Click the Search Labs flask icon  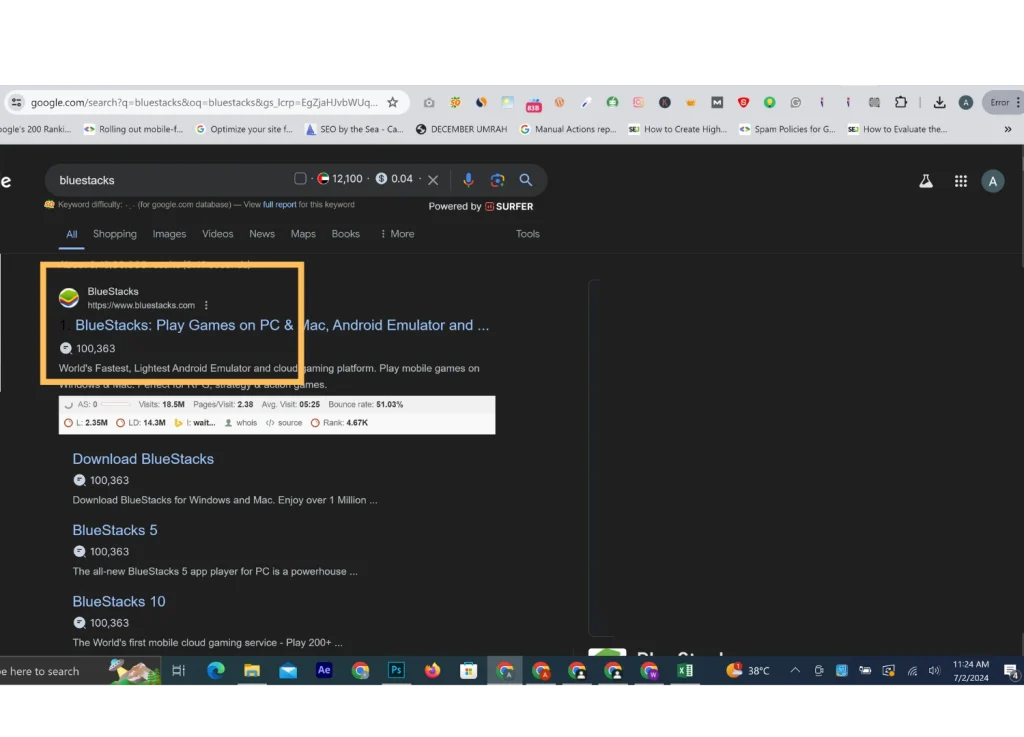925,181
